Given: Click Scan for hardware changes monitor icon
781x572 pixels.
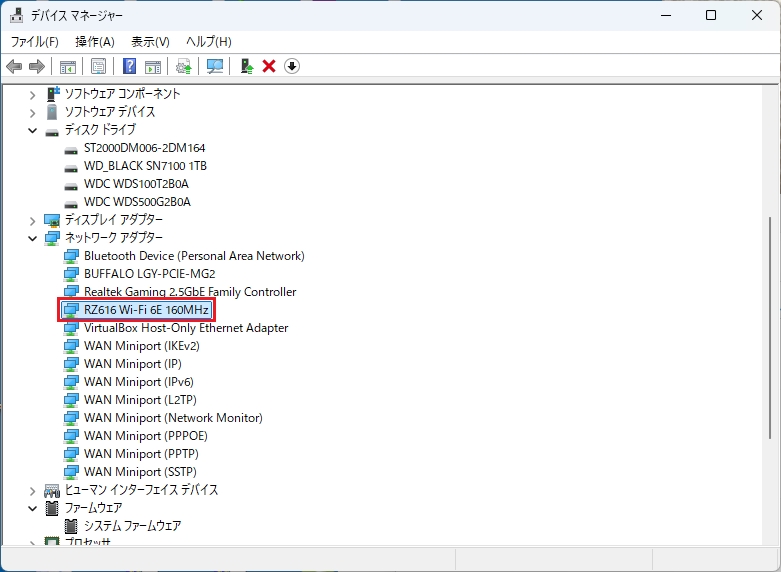Looking at the screenshot, I should [215, 66].
